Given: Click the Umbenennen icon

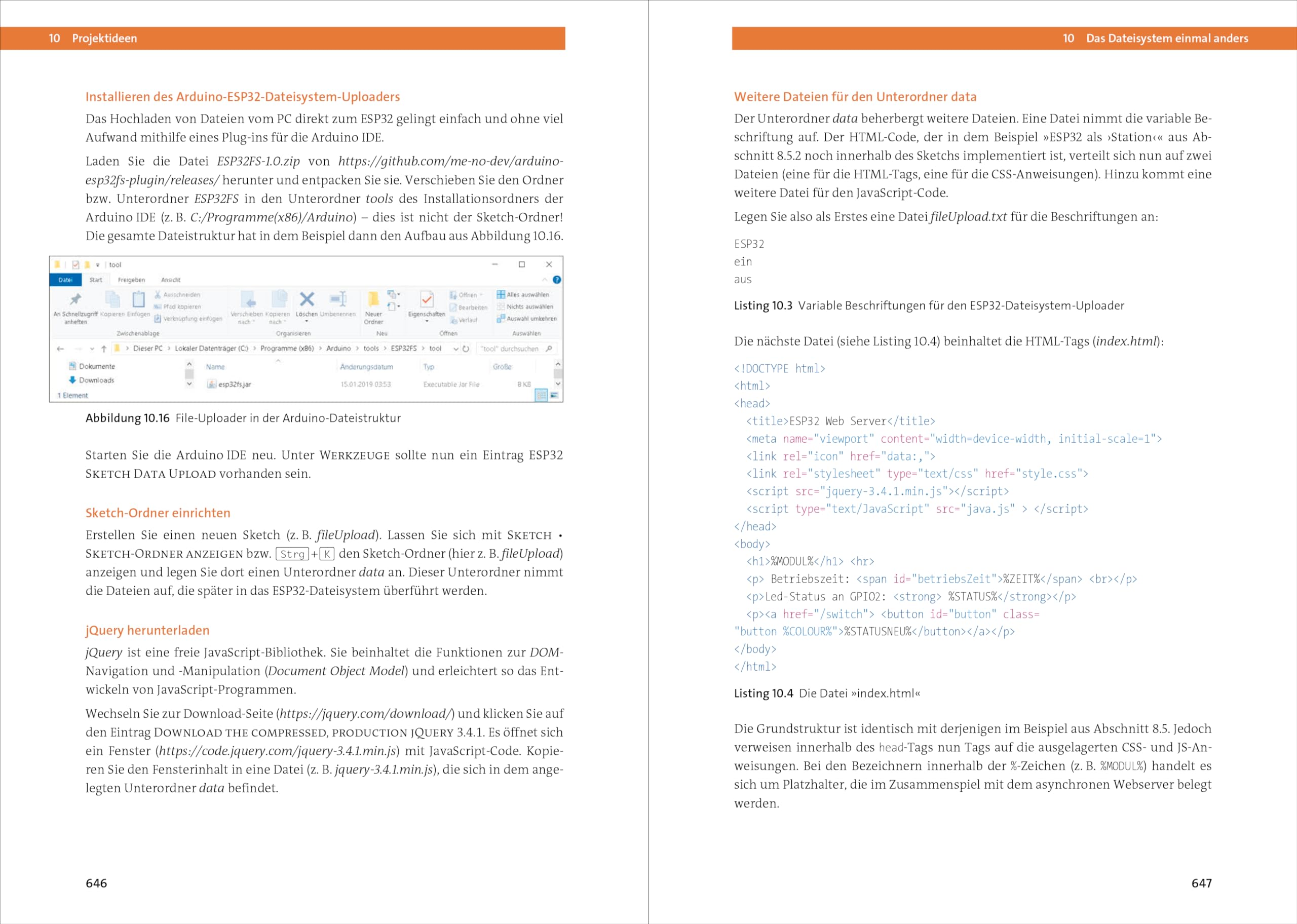Looking at the screenshot, I should pos(338,299).
